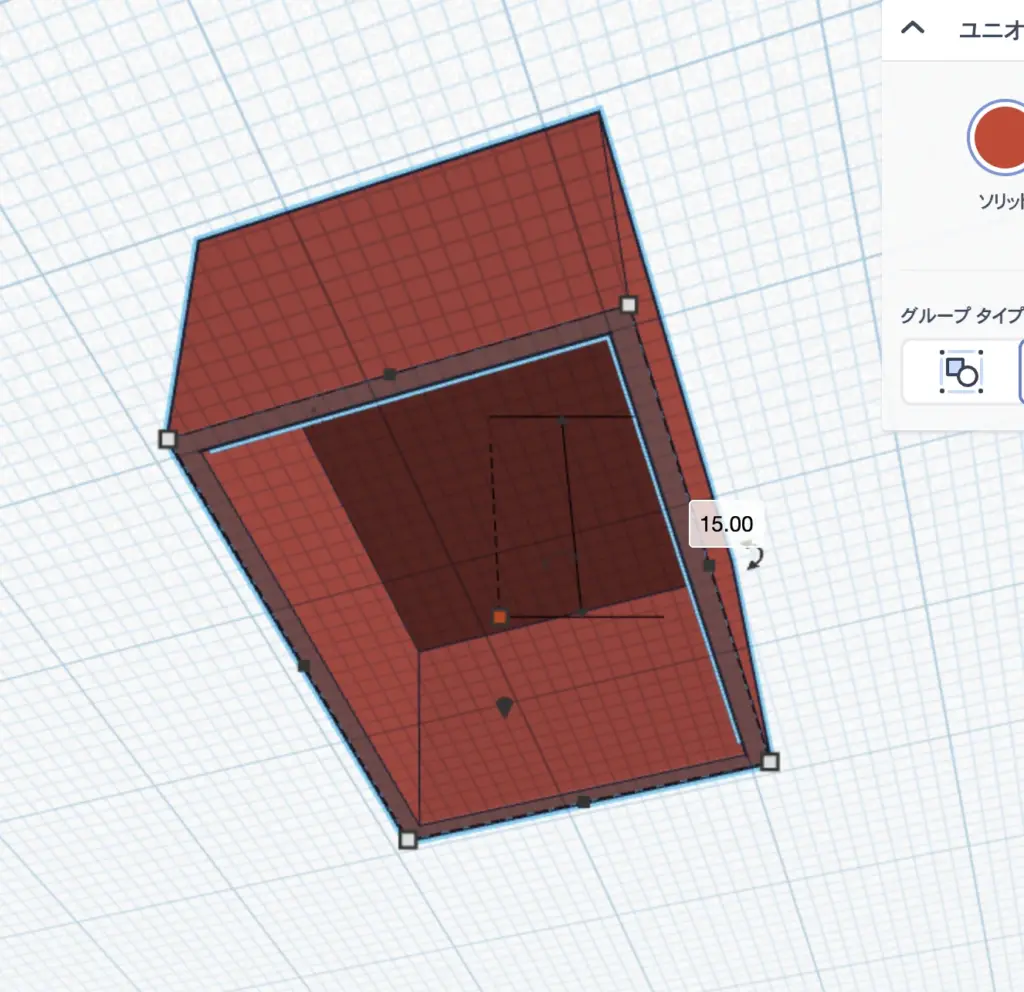Click the 15.00 dimension value box
The image size is (1024, 992).
pos(726,524)
